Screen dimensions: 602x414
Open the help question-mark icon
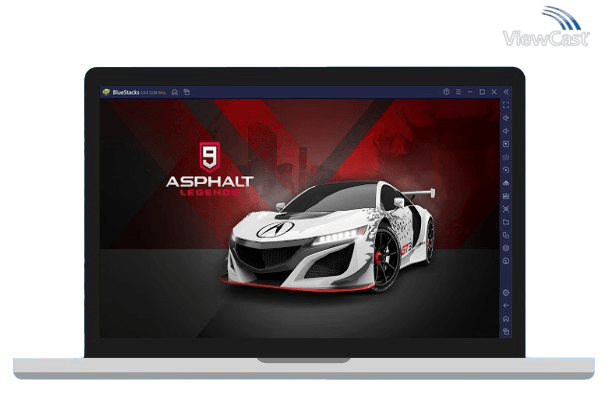[x=446, y=92]
